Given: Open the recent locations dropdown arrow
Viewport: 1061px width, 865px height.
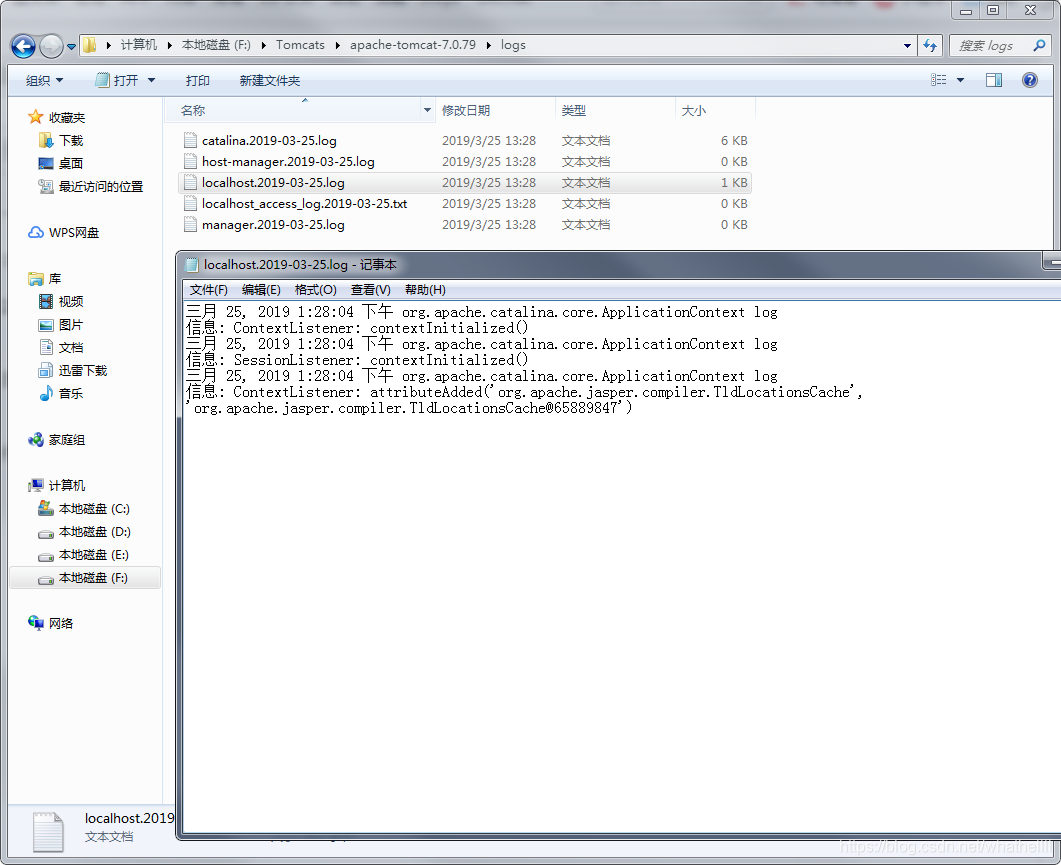Looking at the screenshot, I should click(71, 47).
